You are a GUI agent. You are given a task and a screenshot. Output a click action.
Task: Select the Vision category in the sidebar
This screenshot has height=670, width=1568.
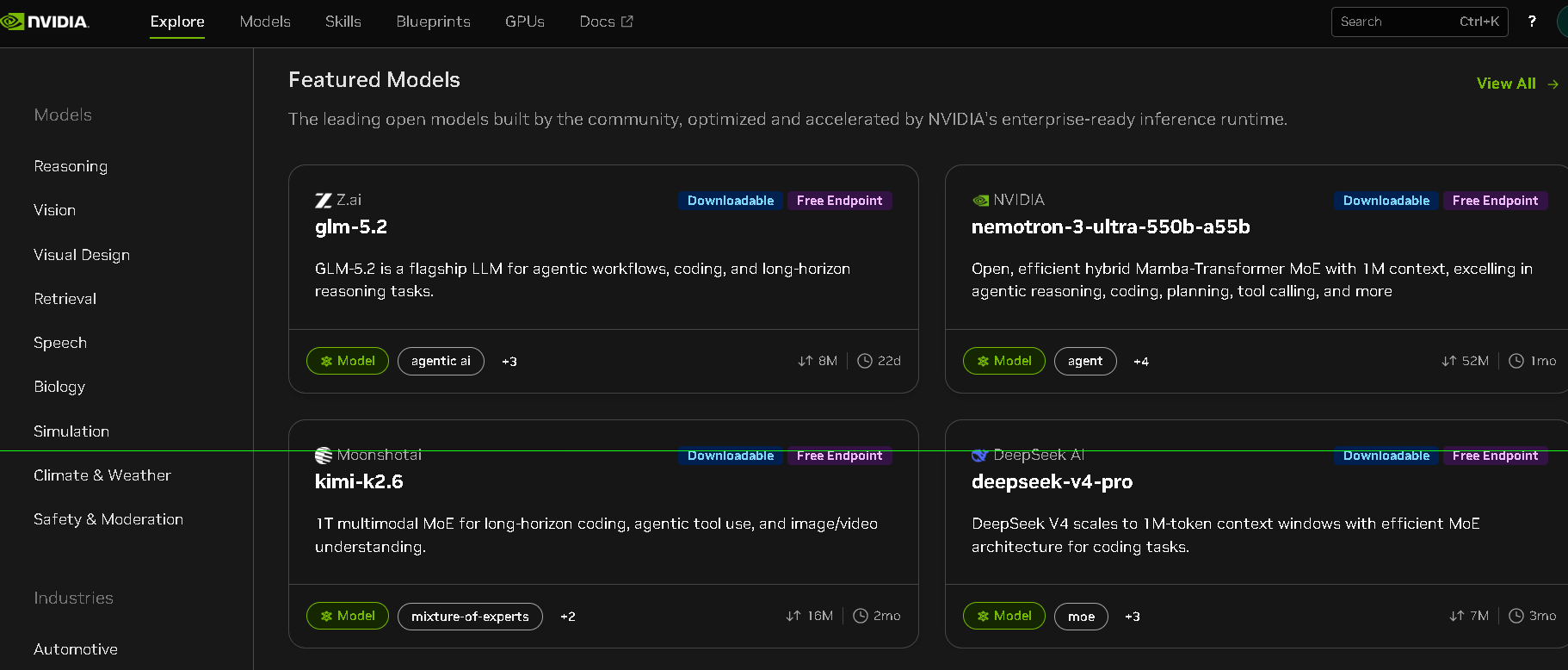click(x=55, y=210)
